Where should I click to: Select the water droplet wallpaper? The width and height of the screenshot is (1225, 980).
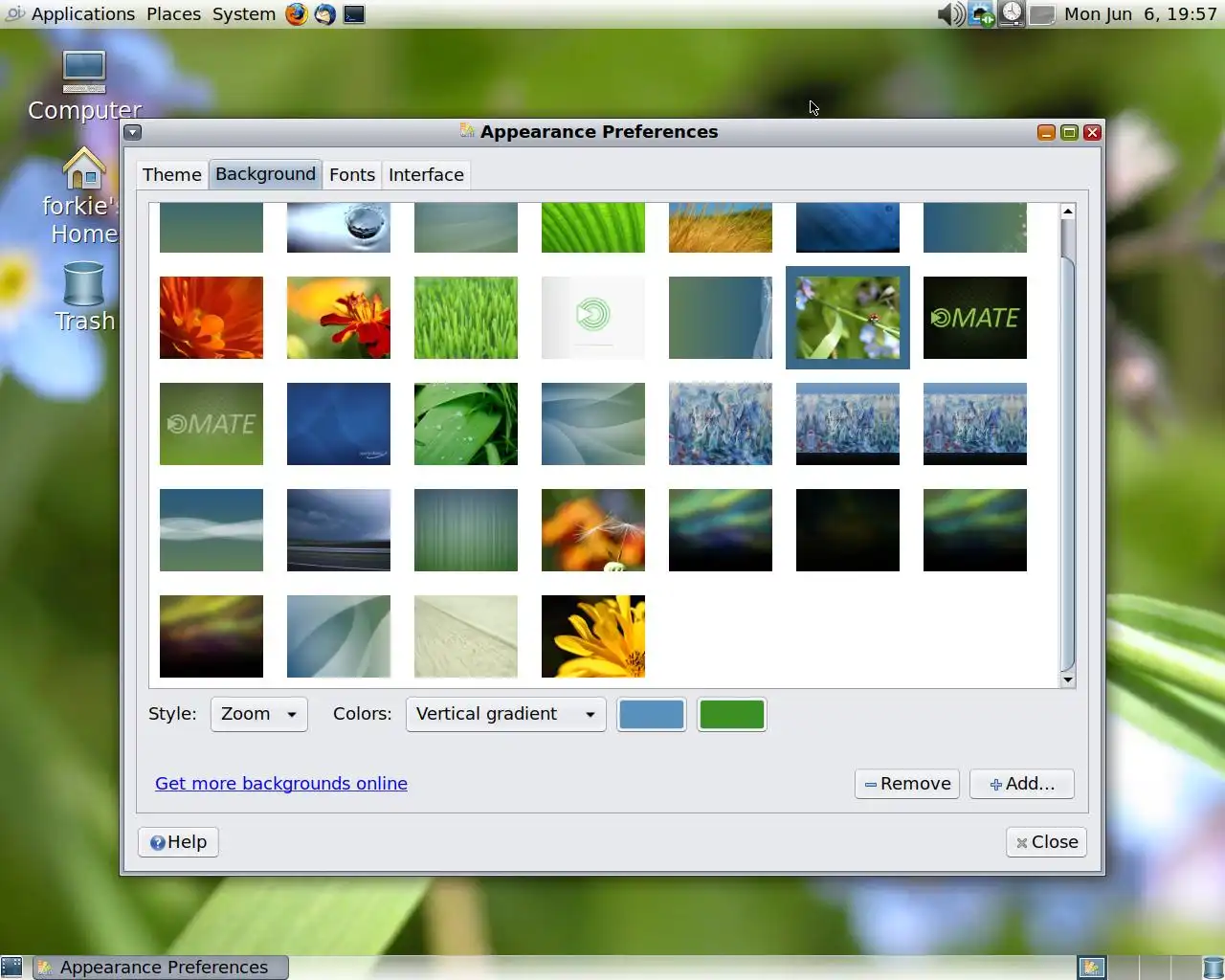pyautogui.click(x=339, y=228)
